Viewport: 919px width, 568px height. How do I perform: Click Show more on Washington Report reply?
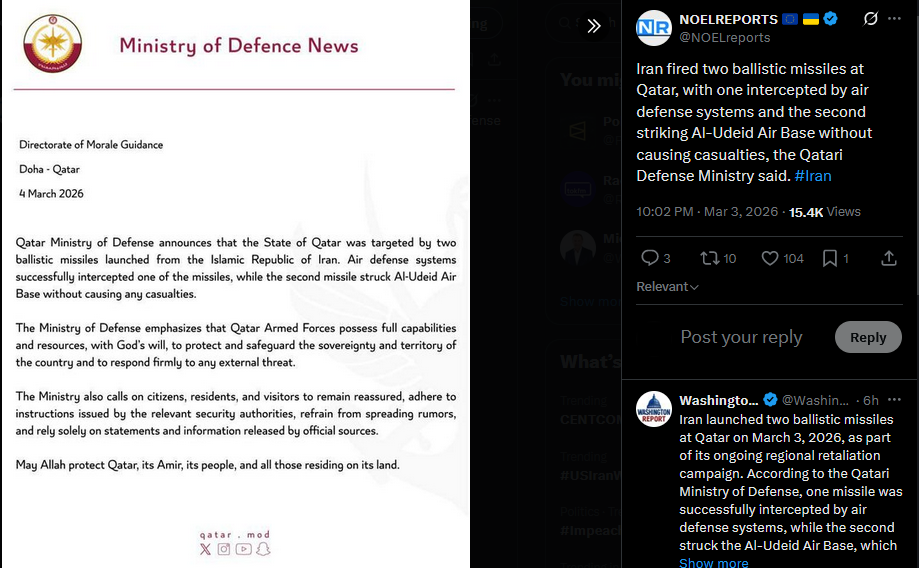click(x=713, y=563)
